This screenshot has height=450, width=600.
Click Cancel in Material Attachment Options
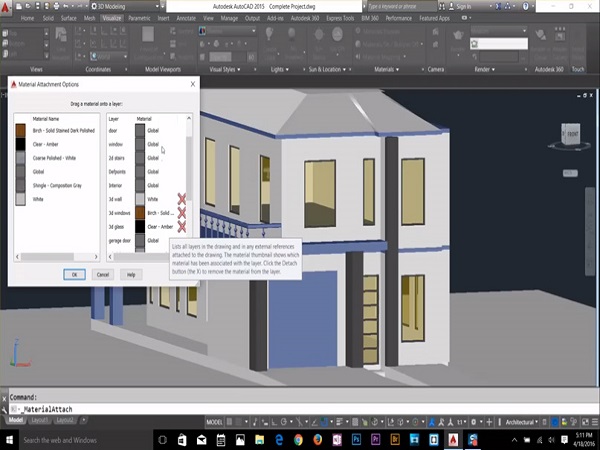pyautogui.click(x=103, y=274)
